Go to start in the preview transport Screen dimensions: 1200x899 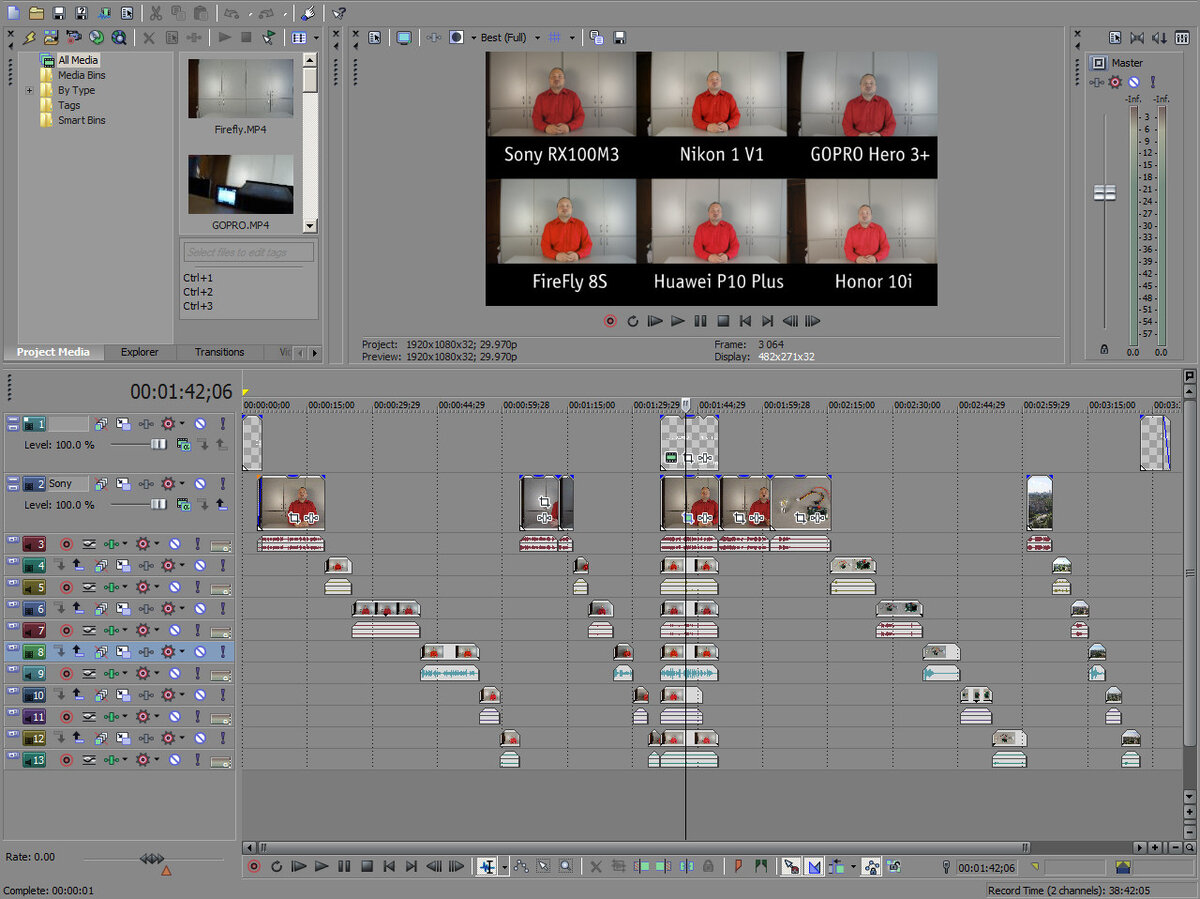tap(745, 321)
